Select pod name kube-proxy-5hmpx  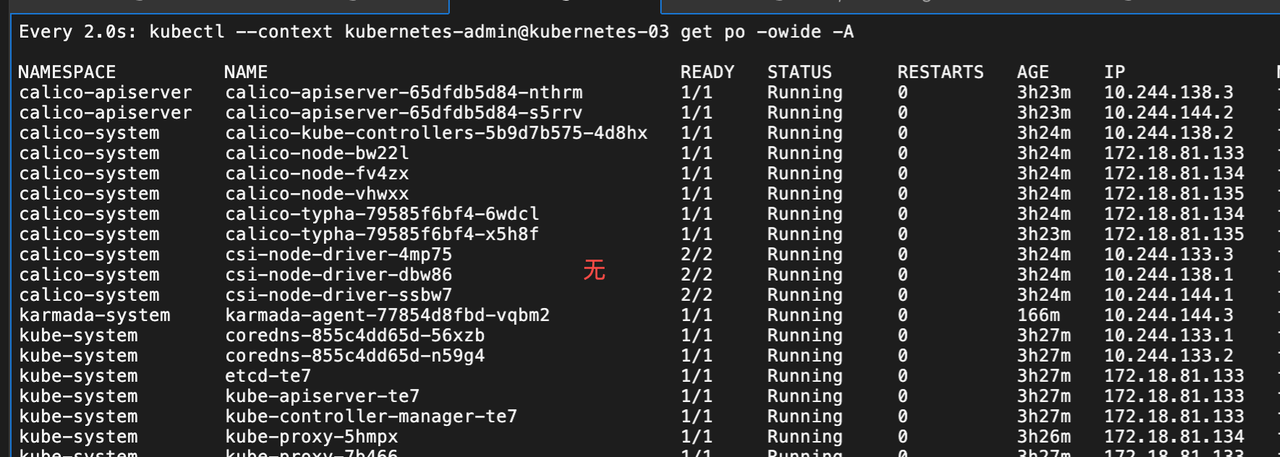(x=311, y=436)
